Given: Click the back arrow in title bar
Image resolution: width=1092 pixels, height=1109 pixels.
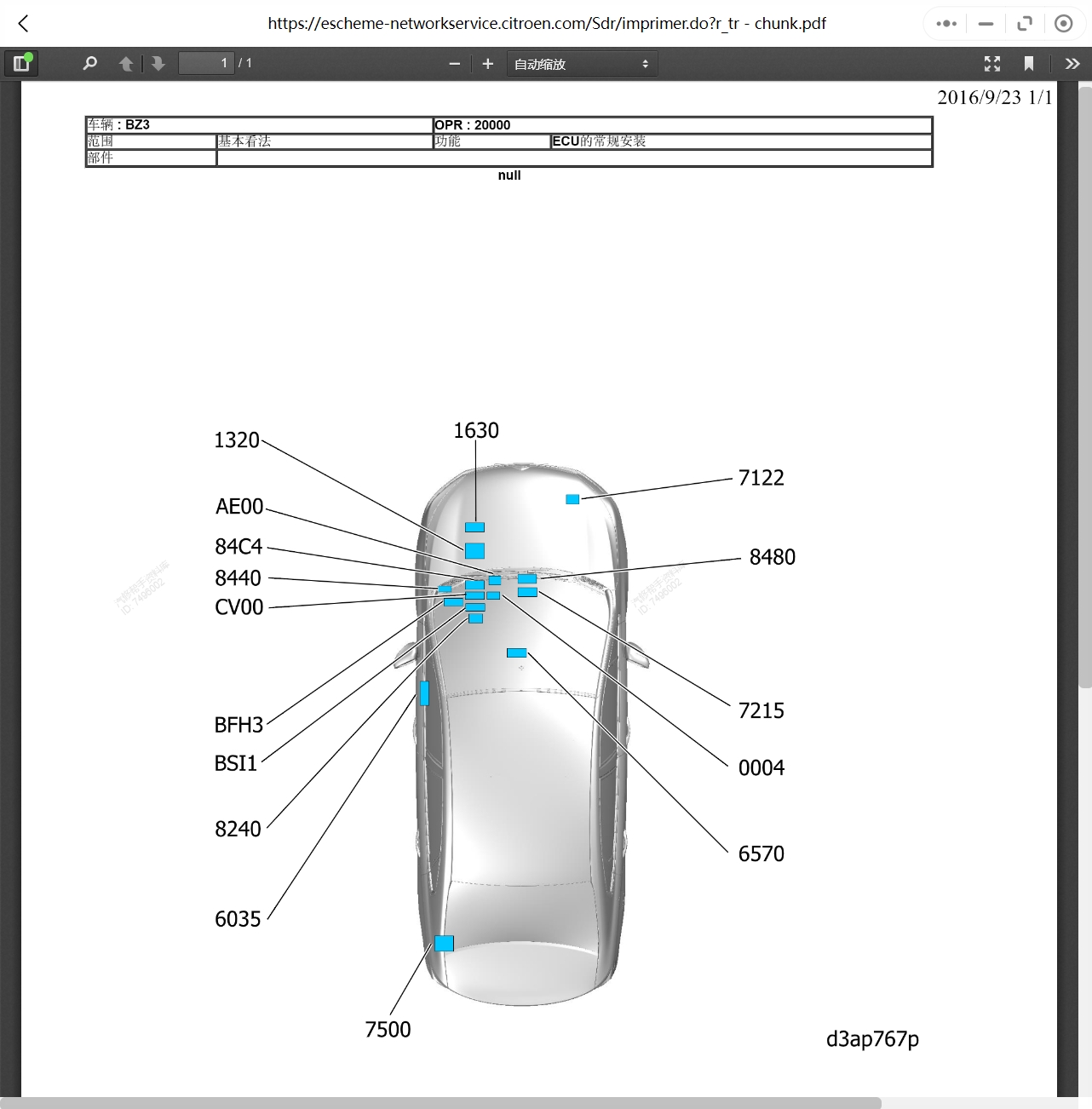Looking at the screenshot, I should click(x=24, y=24).
